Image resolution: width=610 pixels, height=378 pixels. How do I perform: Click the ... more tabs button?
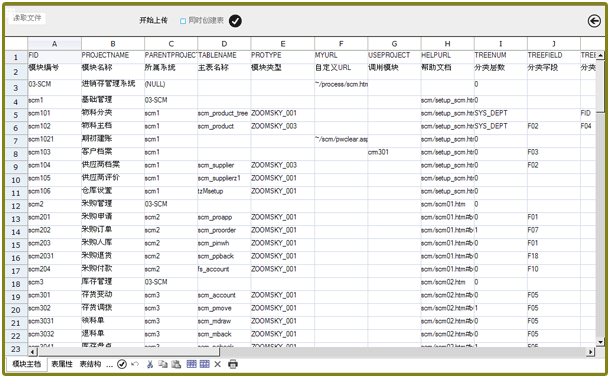109,365
